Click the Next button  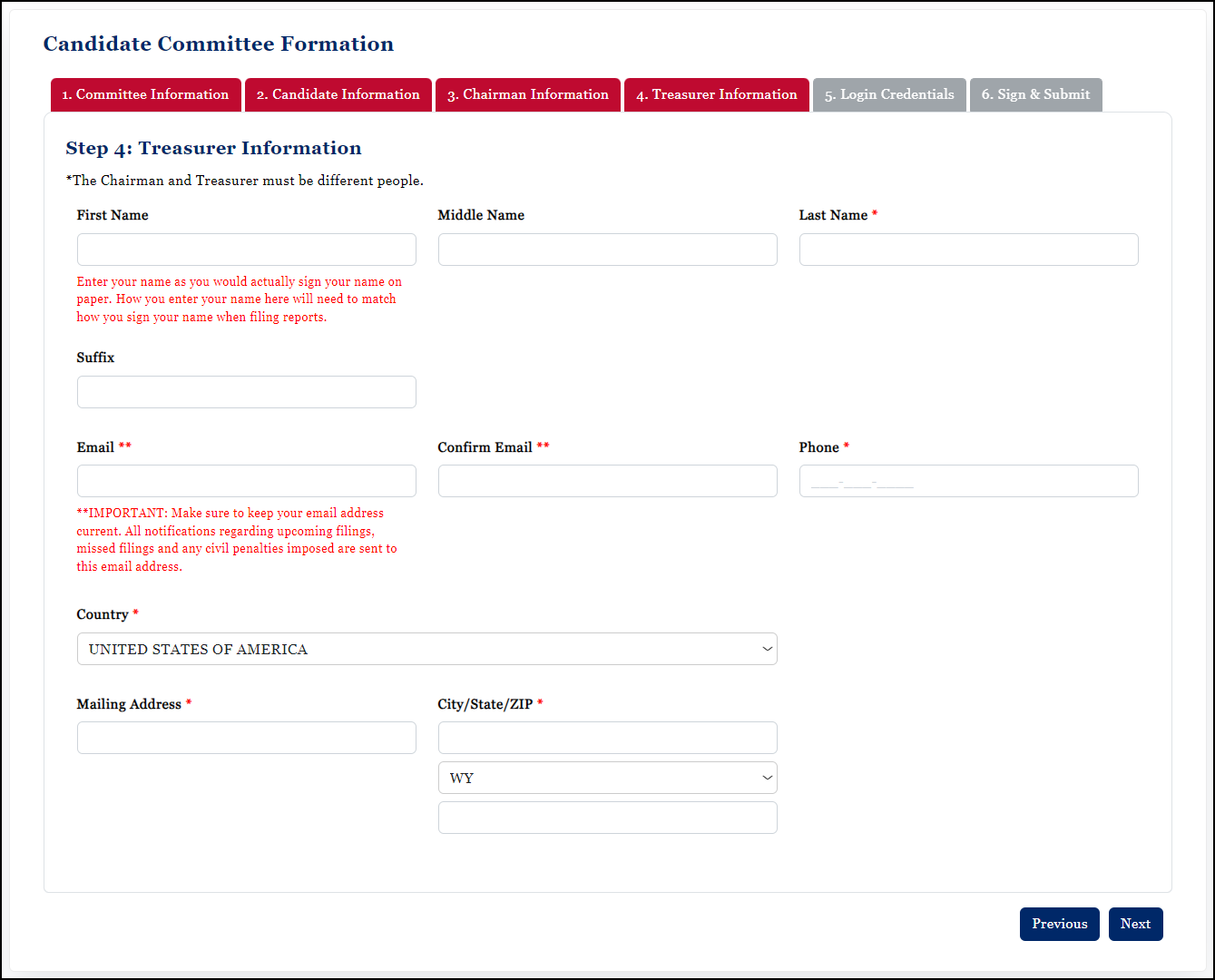pos(1135,924)
